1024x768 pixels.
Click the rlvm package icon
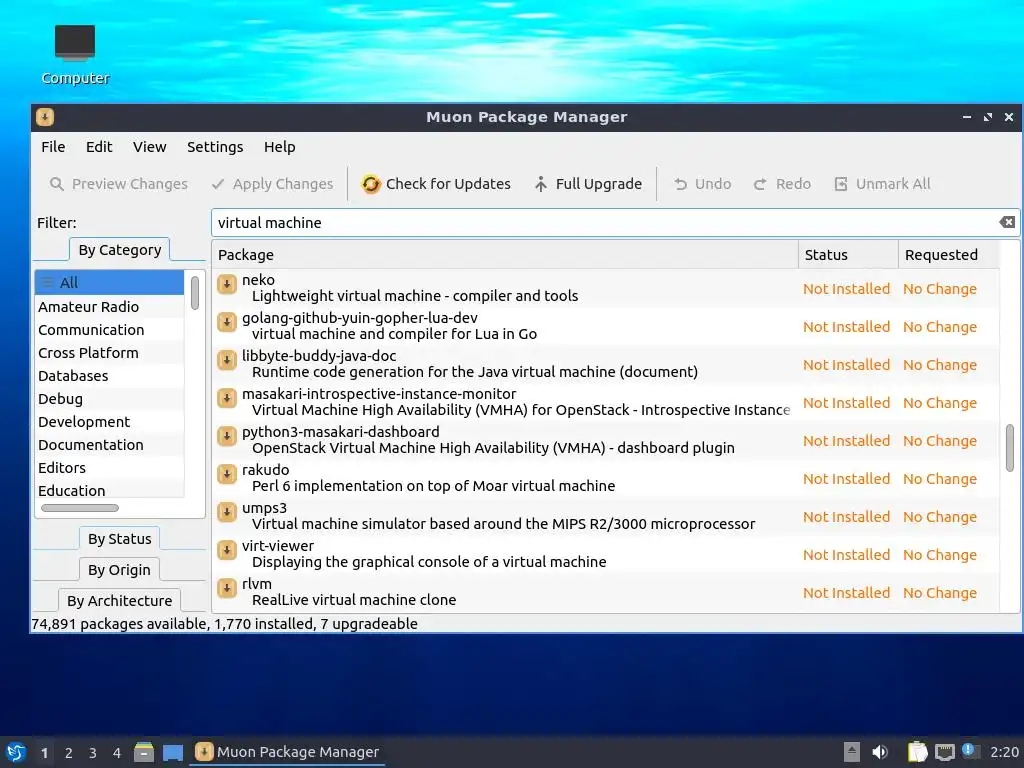click(227, 588)
